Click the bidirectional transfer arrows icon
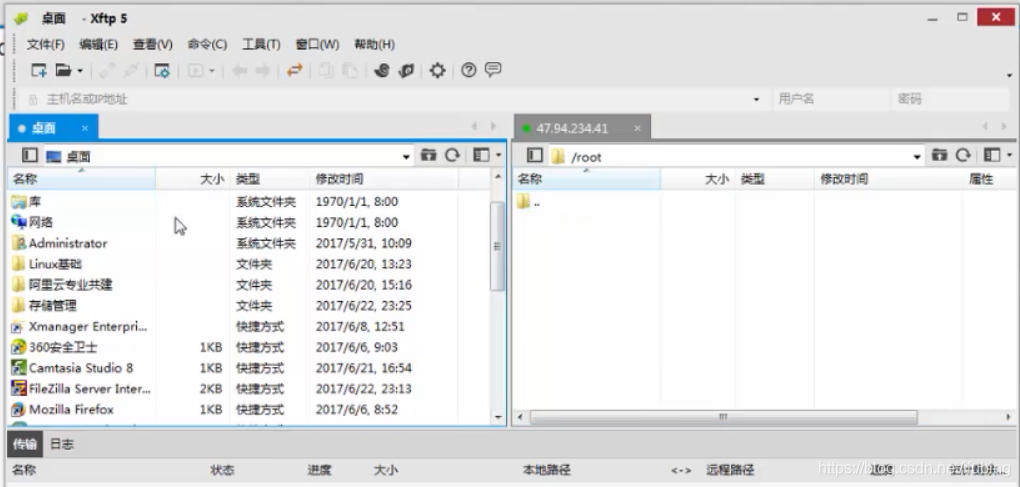The width and height of the screenshot is (1020, 487). 295,70
